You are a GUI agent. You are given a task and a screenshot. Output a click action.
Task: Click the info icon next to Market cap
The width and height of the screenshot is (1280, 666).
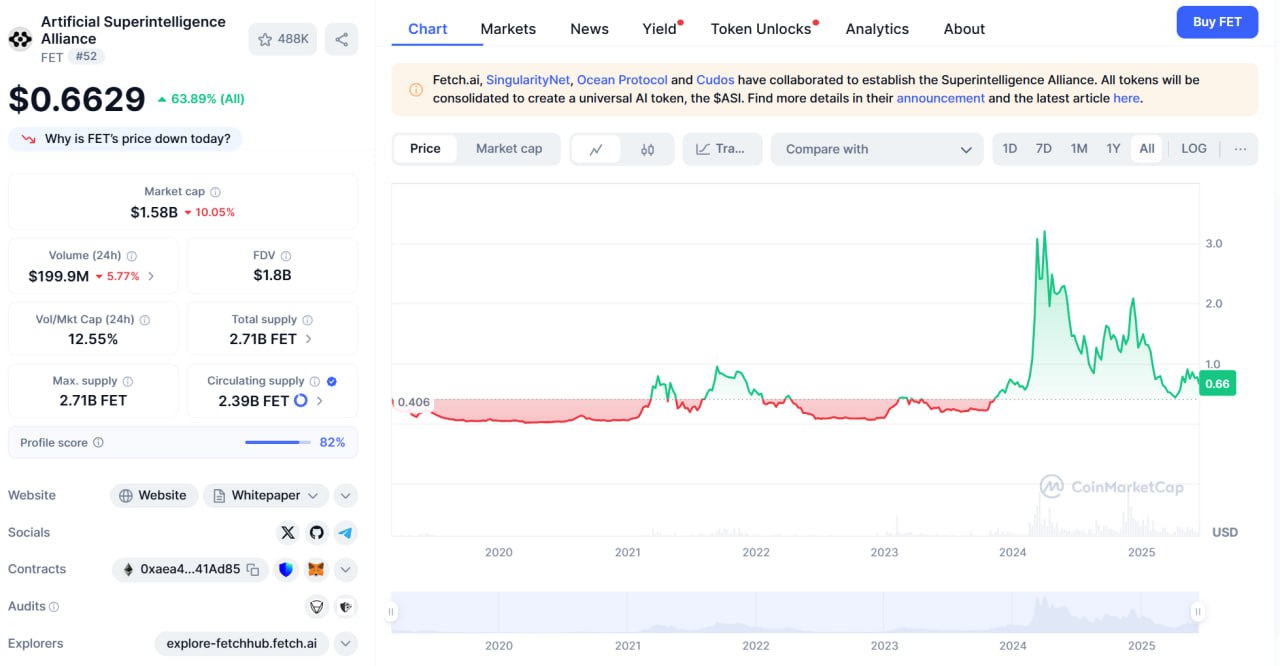215,192
